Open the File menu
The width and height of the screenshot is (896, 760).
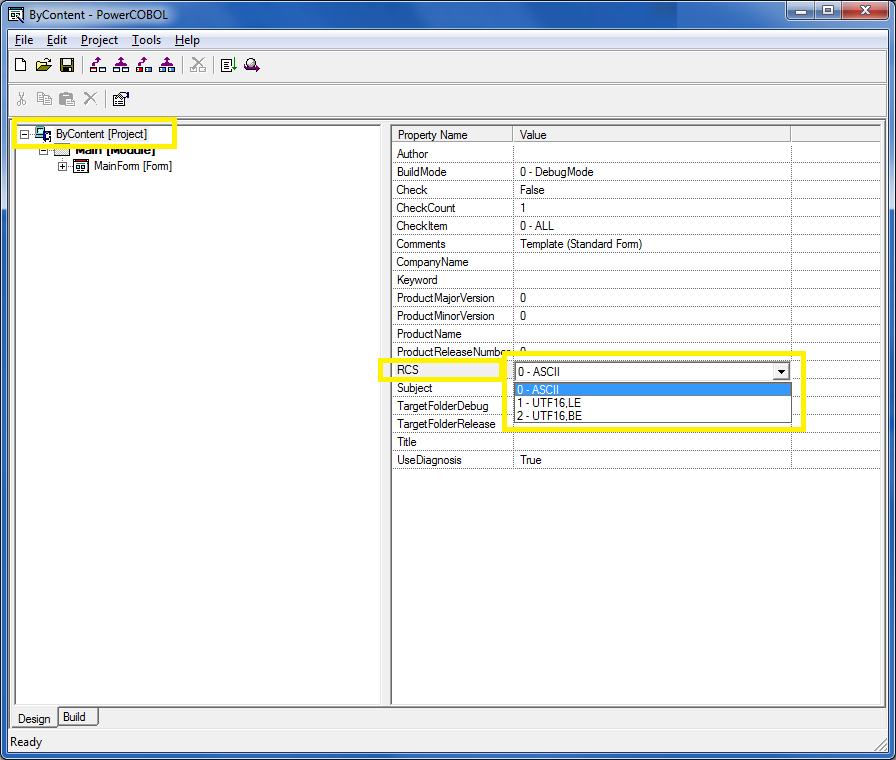tap(24, 40)
